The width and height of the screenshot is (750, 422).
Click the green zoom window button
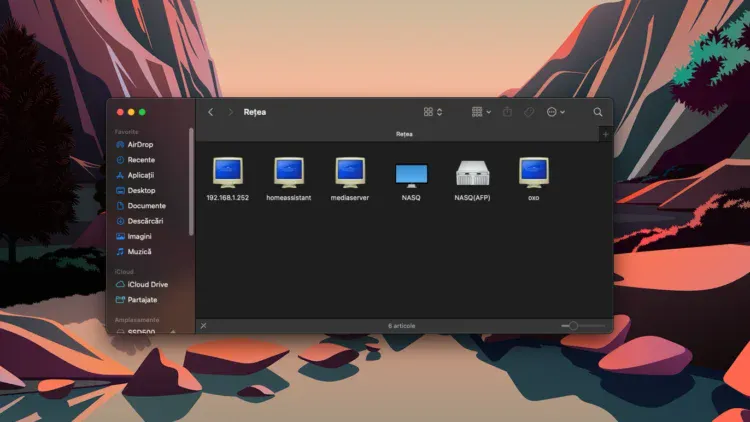coord(142,112)
